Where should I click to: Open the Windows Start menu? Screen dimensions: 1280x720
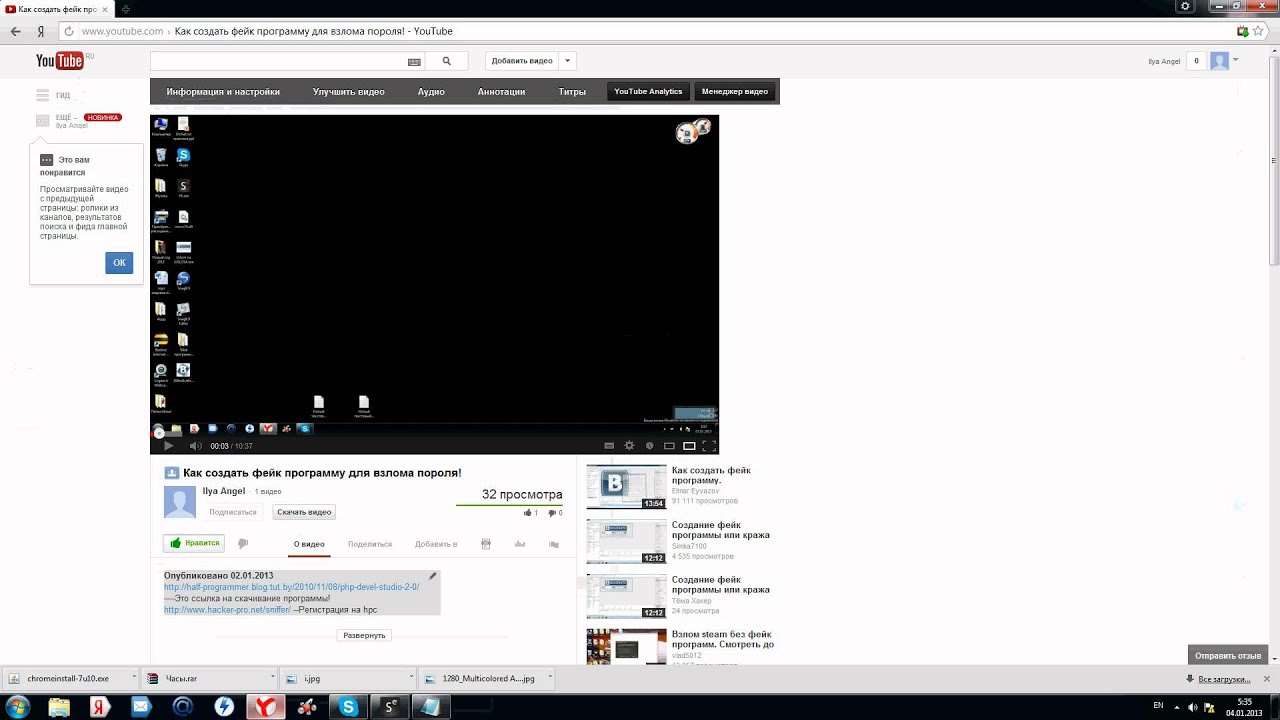[x=18, y=707]
